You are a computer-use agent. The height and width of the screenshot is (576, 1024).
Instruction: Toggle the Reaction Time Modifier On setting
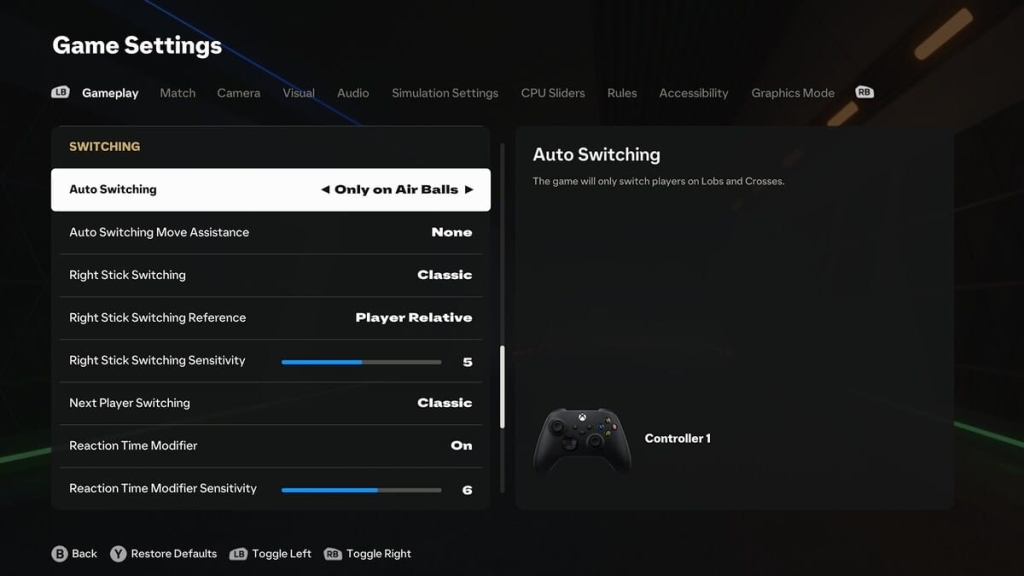270,445
